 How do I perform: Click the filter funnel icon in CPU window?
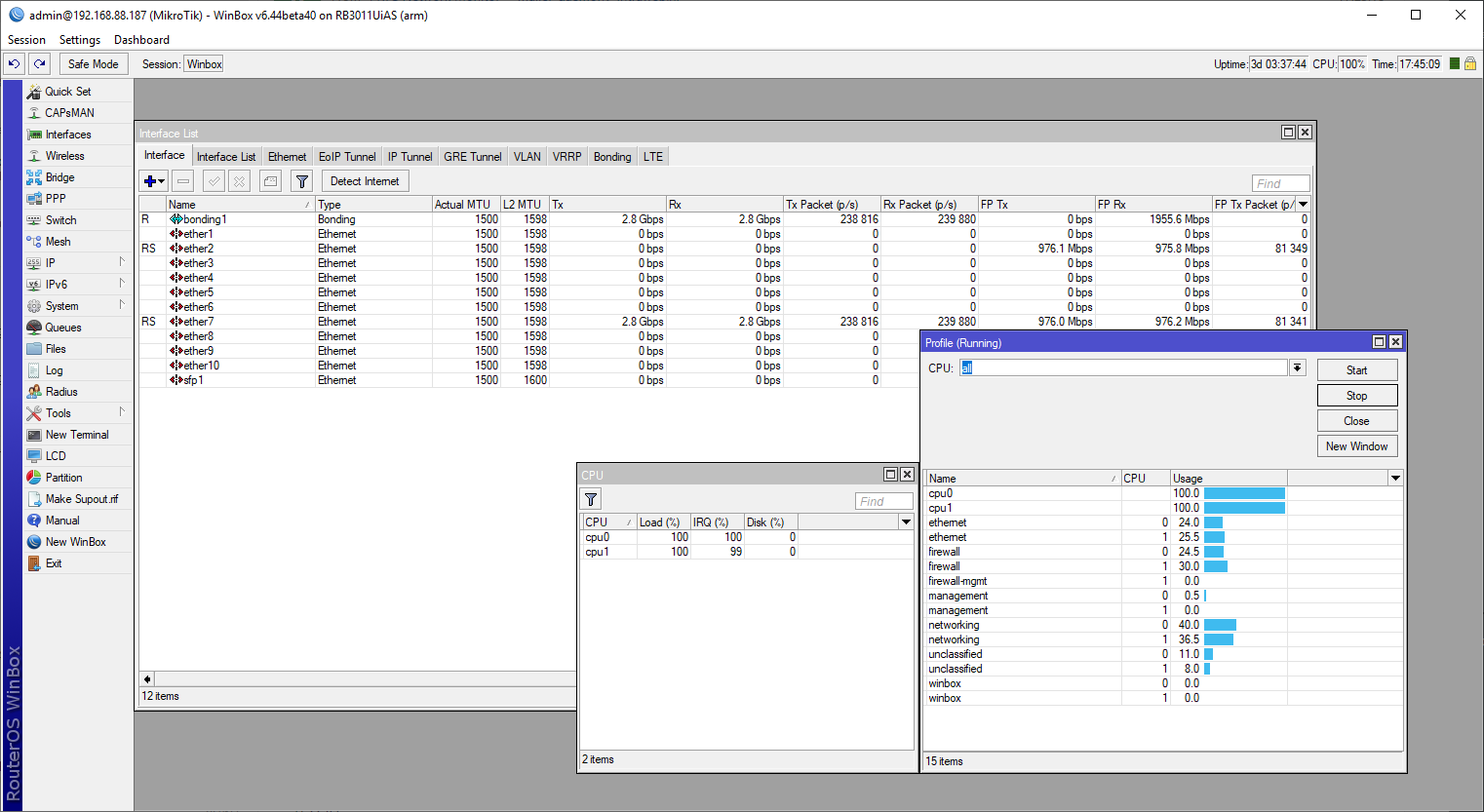(591, 499)
